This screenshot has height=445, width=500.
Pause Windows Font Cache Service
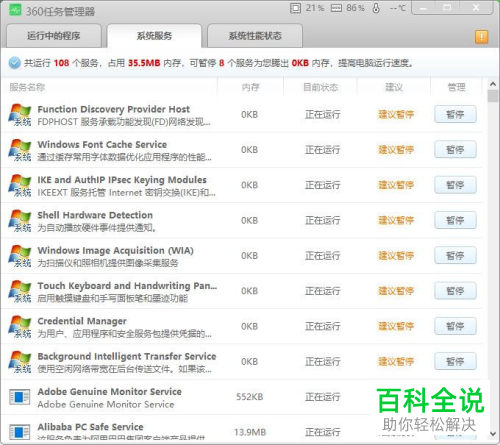pyautogui.click(x=455, y=150)
